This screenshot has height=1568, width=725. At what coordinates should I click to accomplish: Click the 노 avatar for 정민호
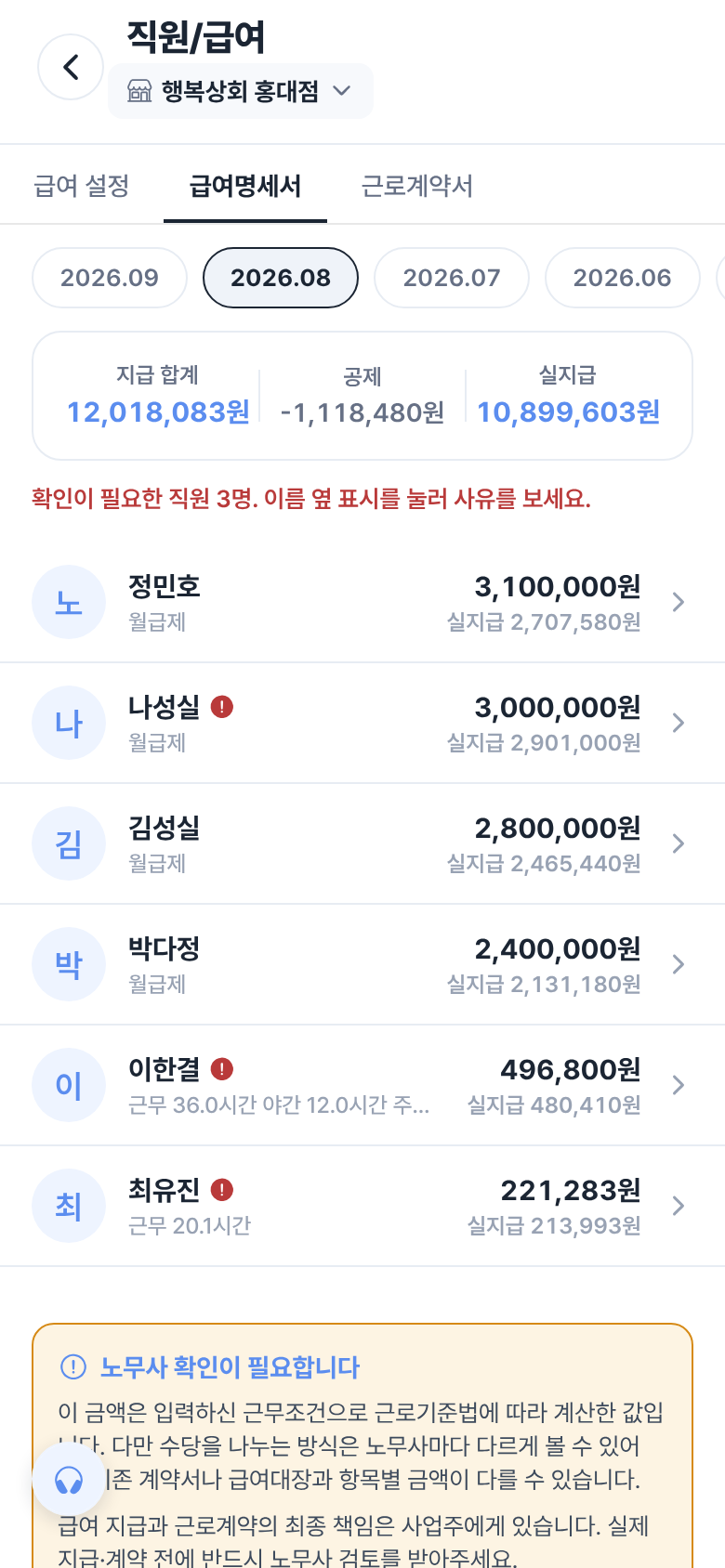pos(69,602)
